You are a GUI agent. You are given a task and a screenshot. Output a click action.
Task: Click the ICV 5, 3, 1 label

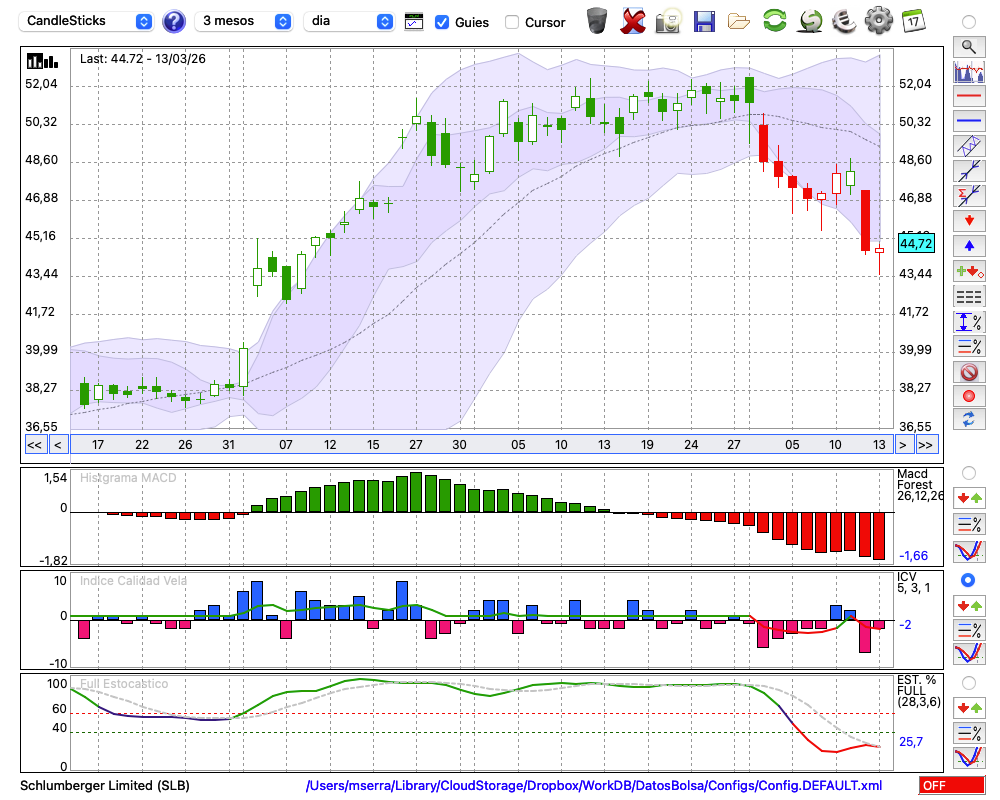(x=914, y=582)
